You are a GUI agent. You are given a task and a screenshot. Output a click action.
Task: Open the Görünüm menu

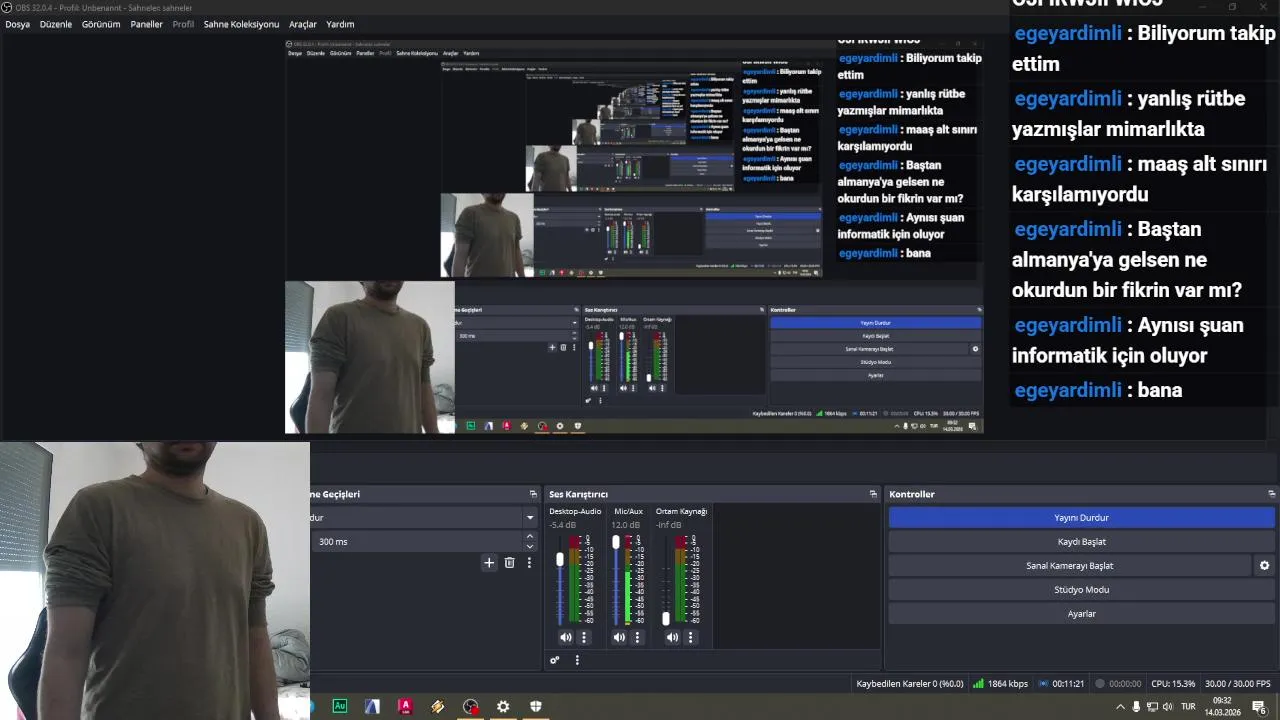click(101, 24)
